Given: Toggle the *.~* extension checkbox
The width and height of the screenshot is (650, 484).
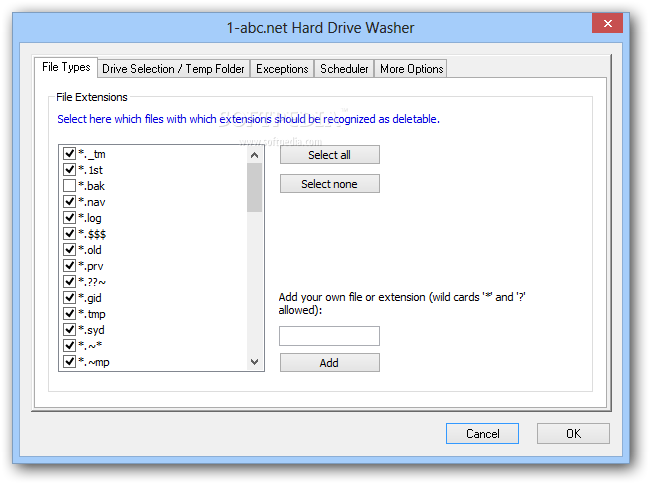Looking at the screenshot, I should 69,346.
